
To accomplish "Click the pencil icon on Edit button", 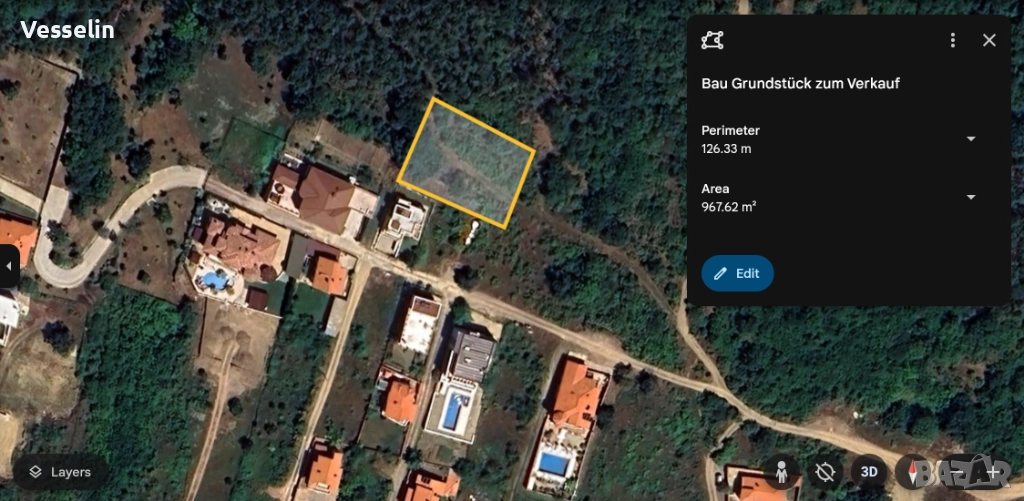I will (x=720, y=274).
